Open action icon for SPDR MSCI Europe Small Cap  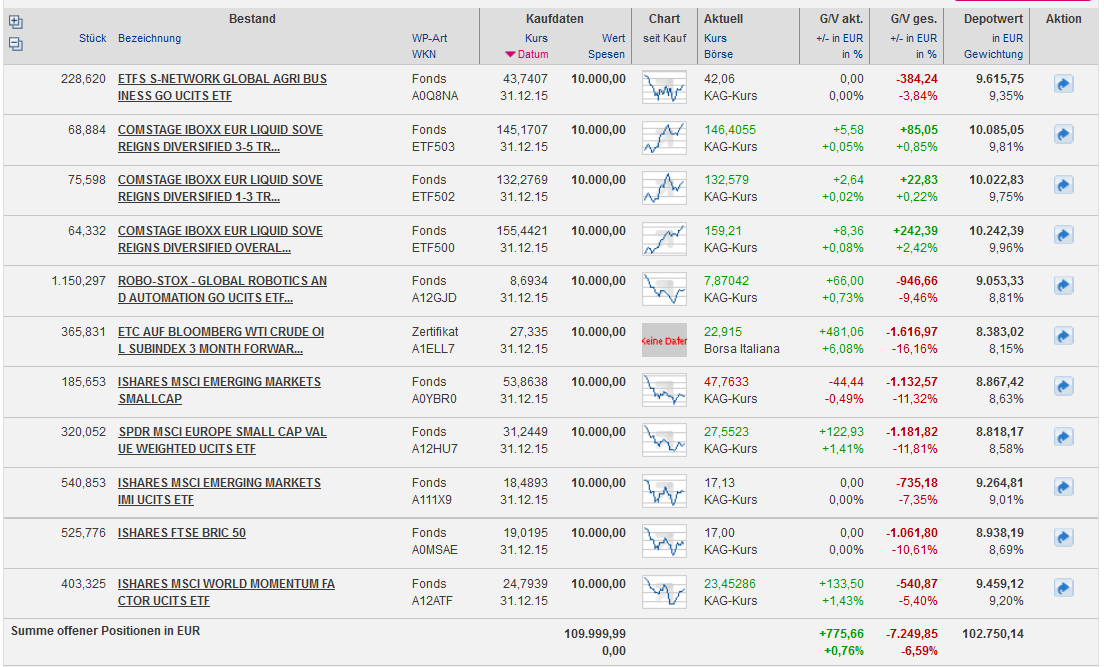pos(1063,438)
